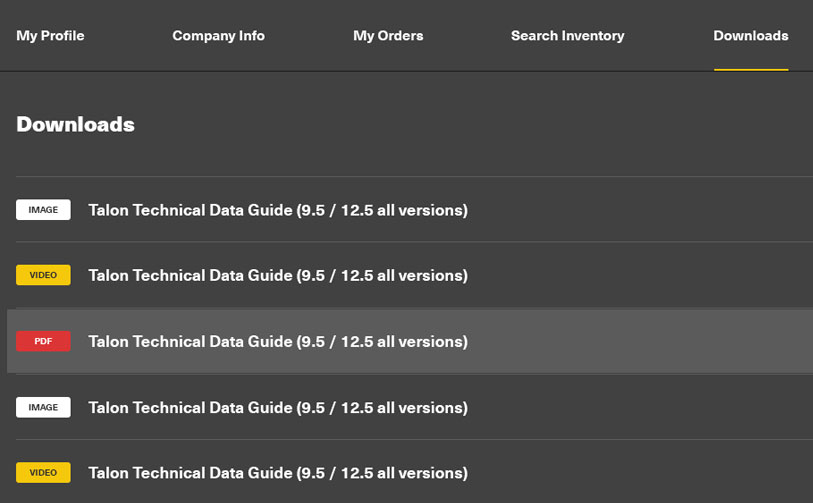Select the Downloads tab
Image resolution: width=813 pixels, height=503 pixels.
click(x=751, y=36)
